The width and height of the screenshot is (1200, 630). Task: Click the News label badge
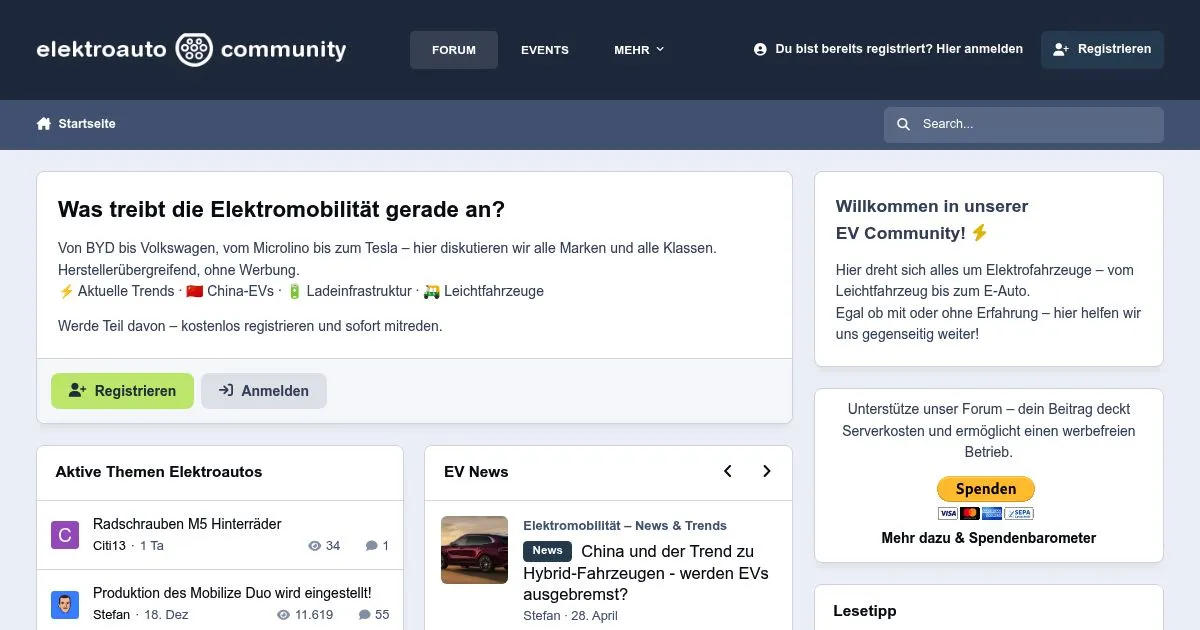pyautogui.click(x=547, y=551)
